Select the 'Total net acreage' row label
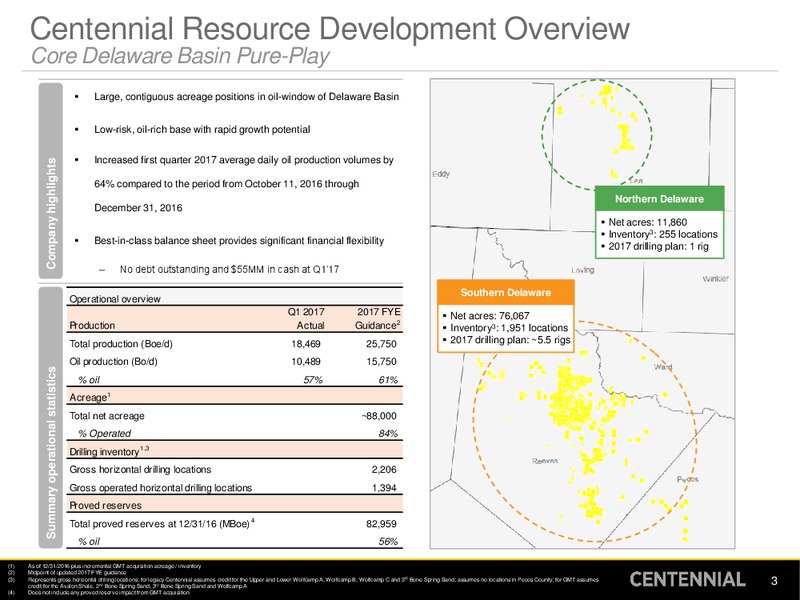The height and width of the screenshot is (600, 800). coord(107,416)
